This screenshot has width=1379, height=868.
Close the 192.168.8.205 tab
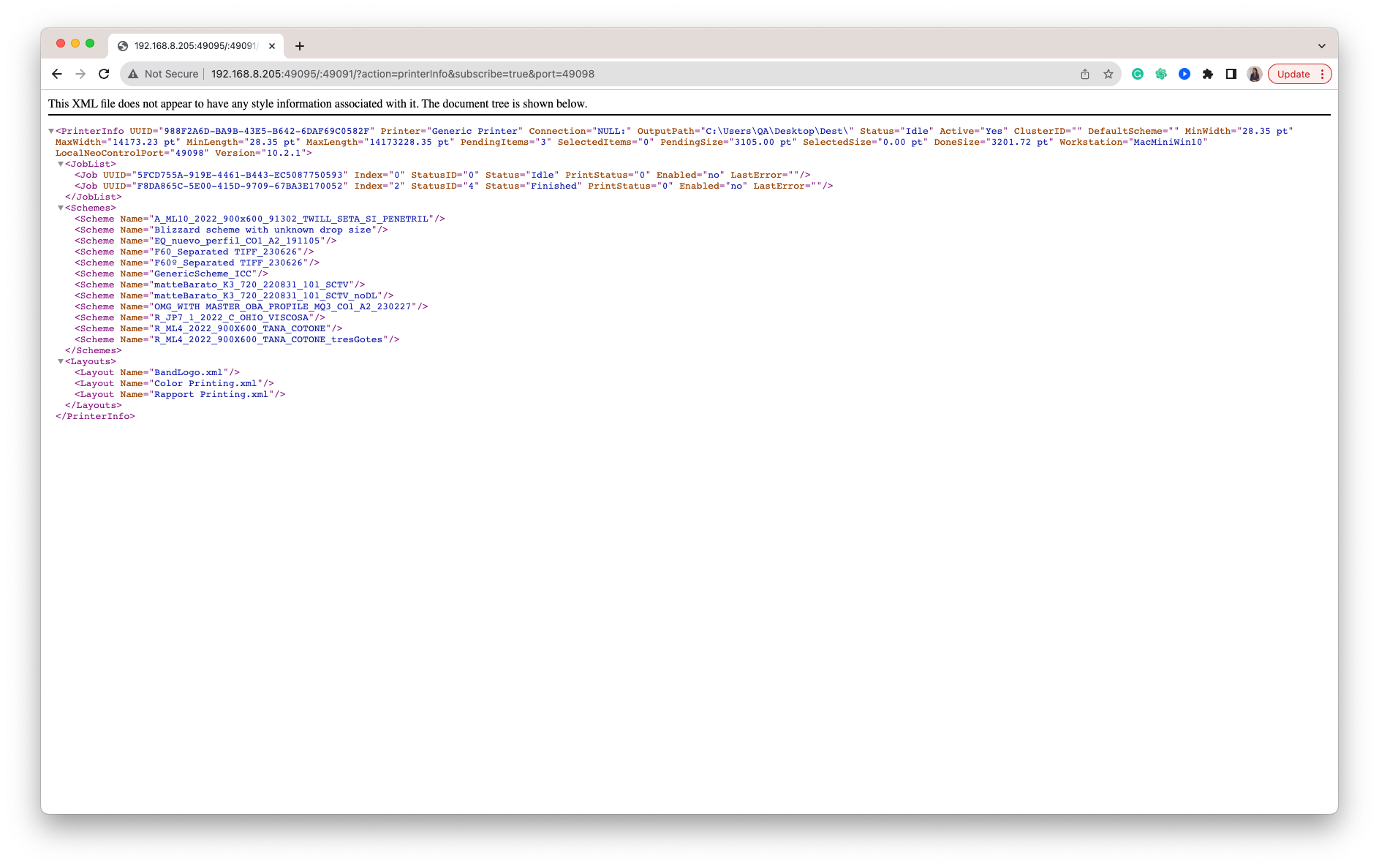click(272, 46)
